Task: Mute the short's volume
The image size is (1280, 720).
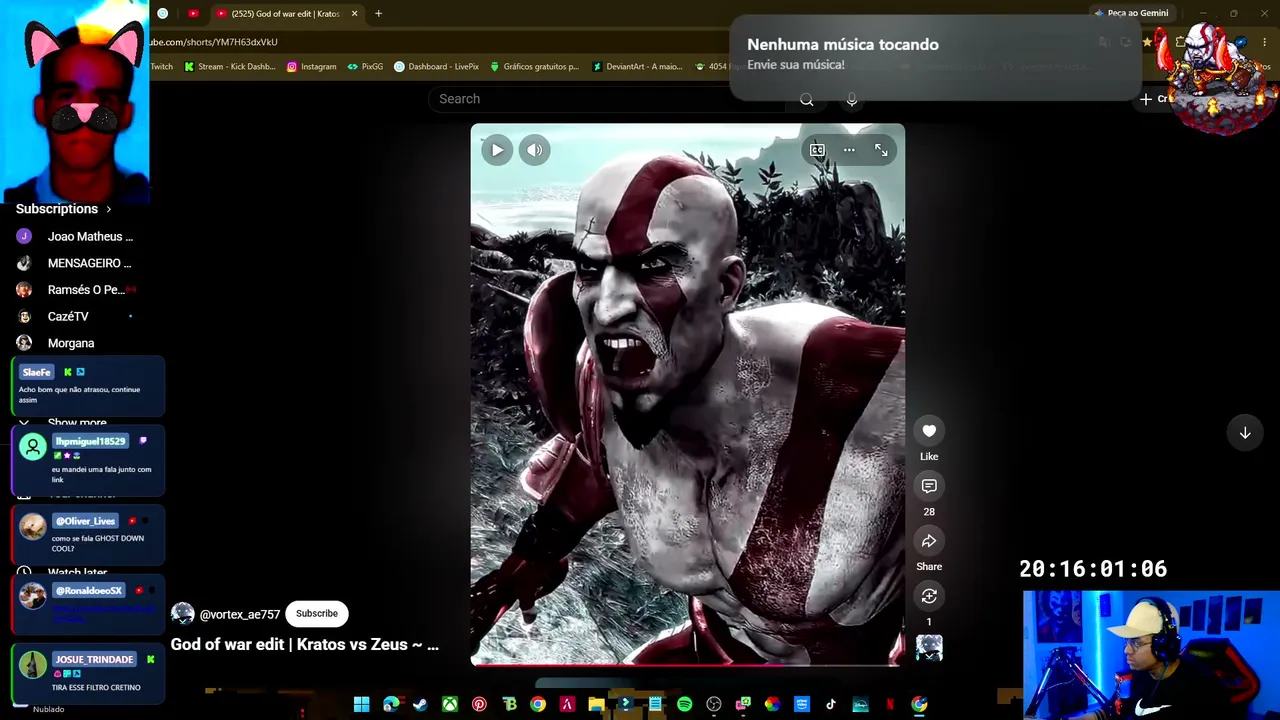Action: (535, 150)
